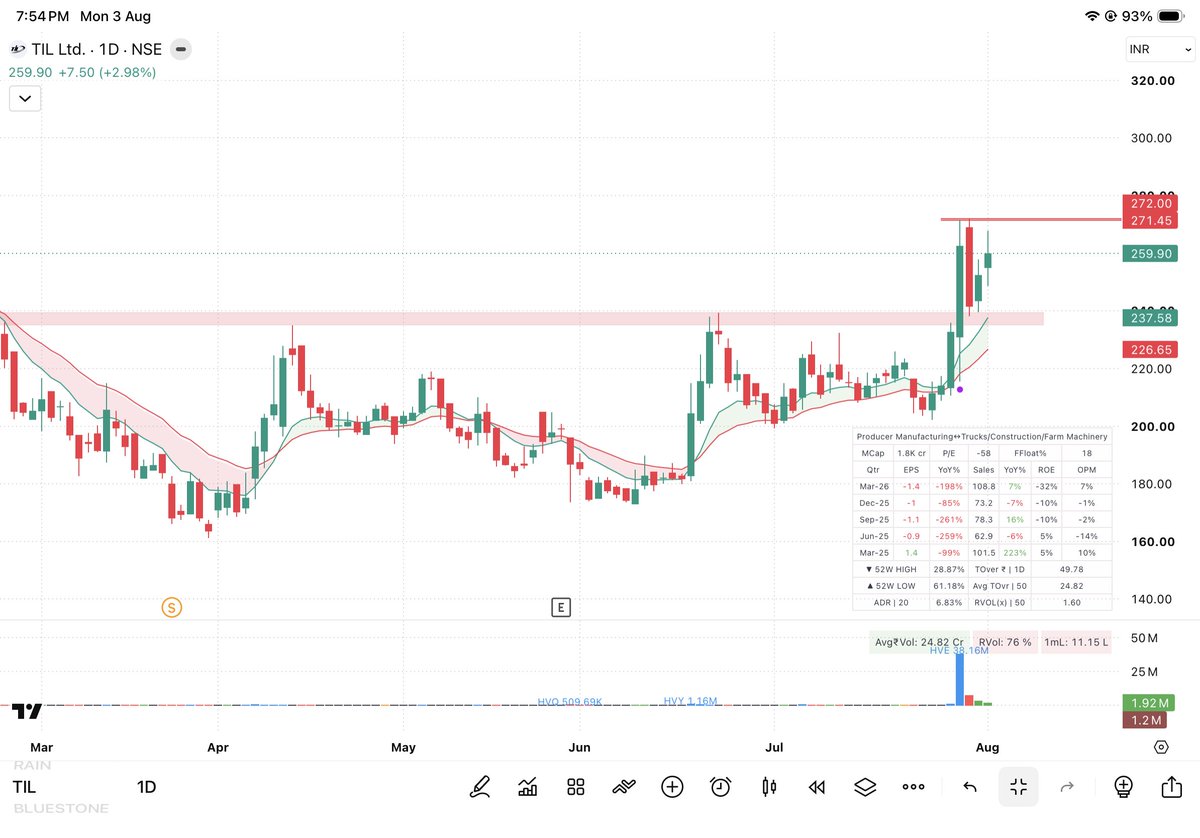Open the chart type and indicators panel icon
The height and width of the screenshot is (838, 1200).
528,787
